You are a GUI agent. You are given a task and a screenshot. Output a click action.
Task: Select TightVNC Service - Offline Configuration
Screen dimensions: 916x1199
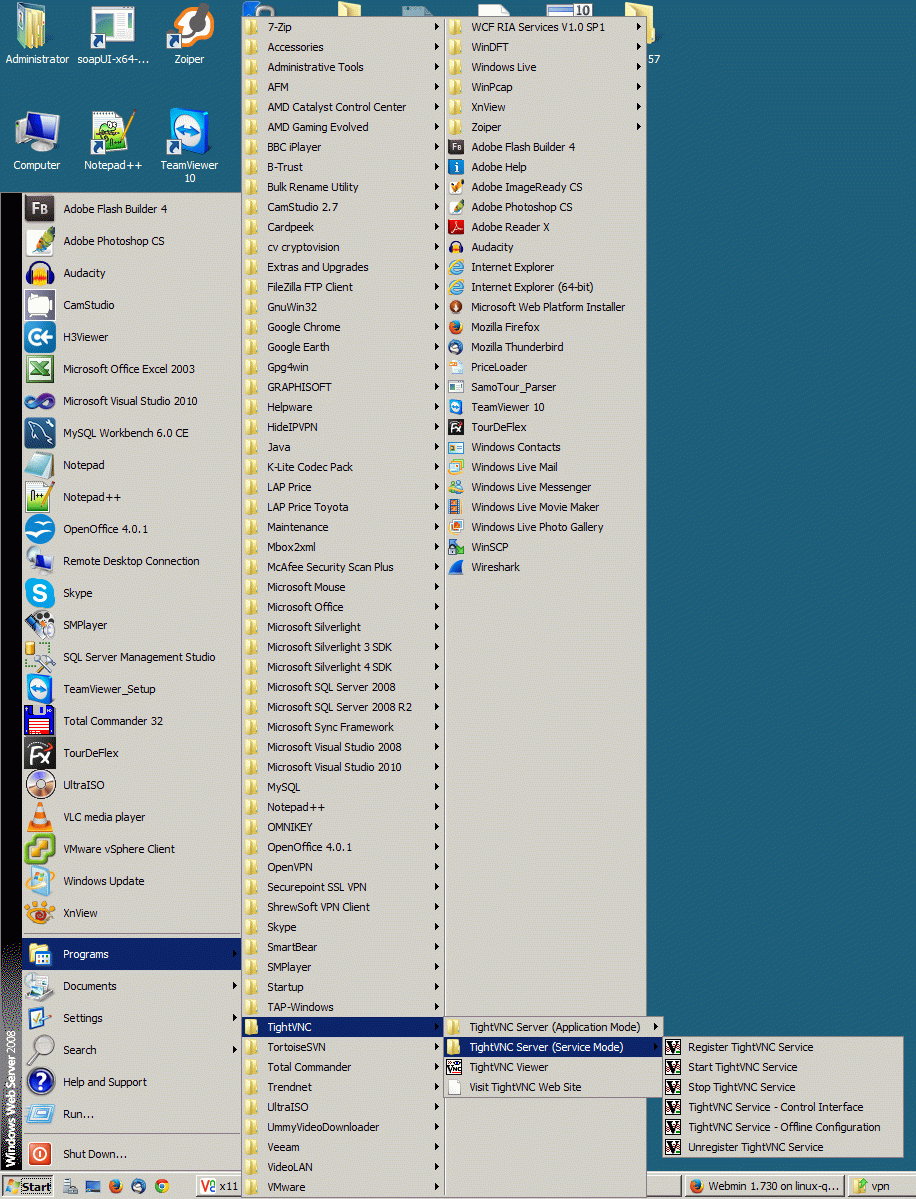(x=783, y=1127)
